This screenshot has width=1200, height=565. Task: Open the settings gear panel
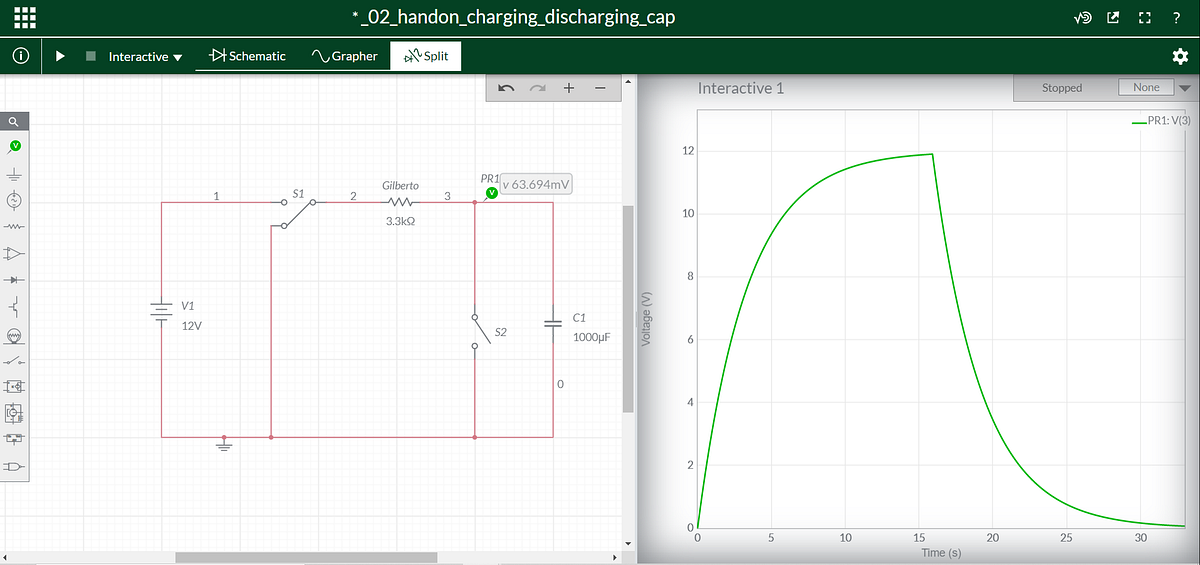click(x=1180, y=56)
